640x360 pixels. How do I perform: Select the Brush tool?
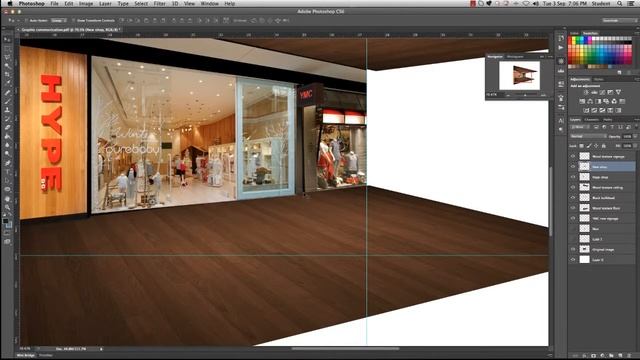[x=7, y=101]
